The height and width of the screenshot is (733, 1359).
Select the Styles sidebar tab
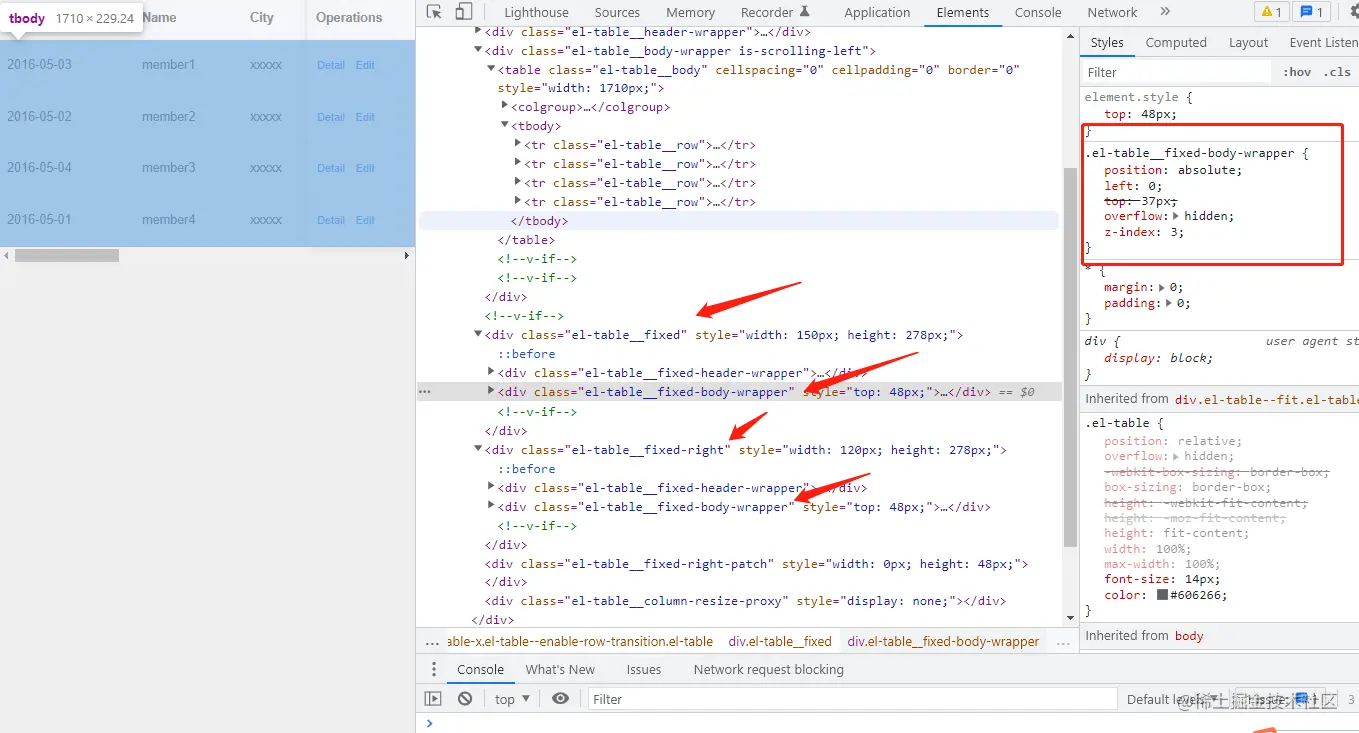(1107, 42)
